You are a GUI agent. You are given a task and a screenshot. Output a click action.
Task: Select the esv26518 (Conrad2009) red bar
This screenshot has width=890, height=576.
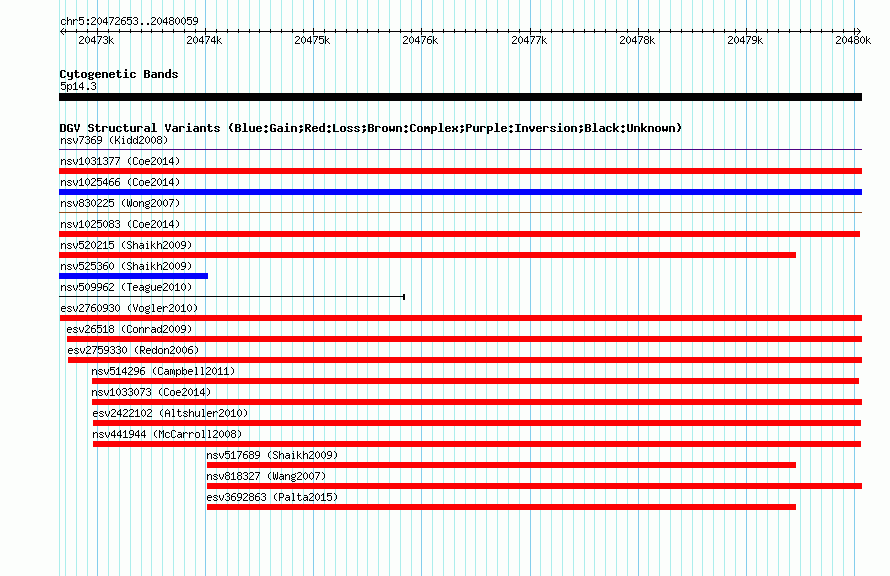[x=464, y=339]
